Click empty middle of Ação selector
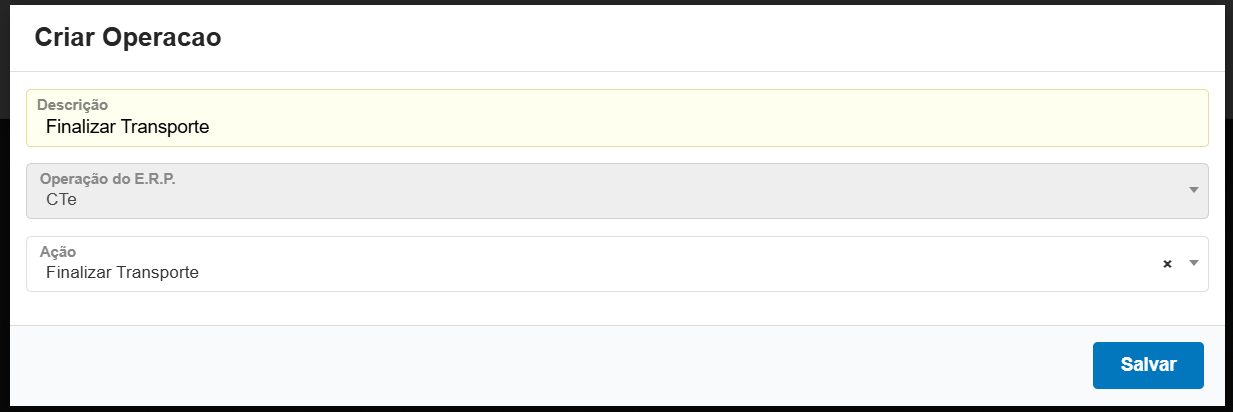The height and width of the screenshot is (412, 1233). point(650,264)
